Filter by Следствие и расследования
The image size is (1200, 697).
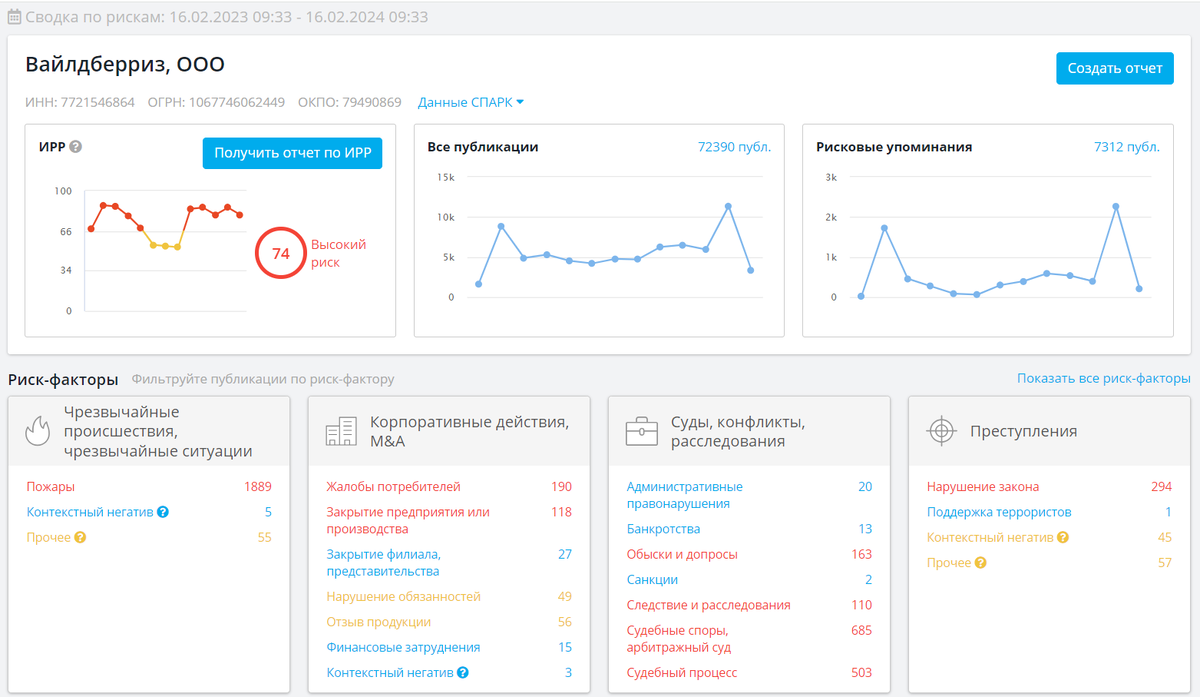pyautogui.click(x=708, y=605)
